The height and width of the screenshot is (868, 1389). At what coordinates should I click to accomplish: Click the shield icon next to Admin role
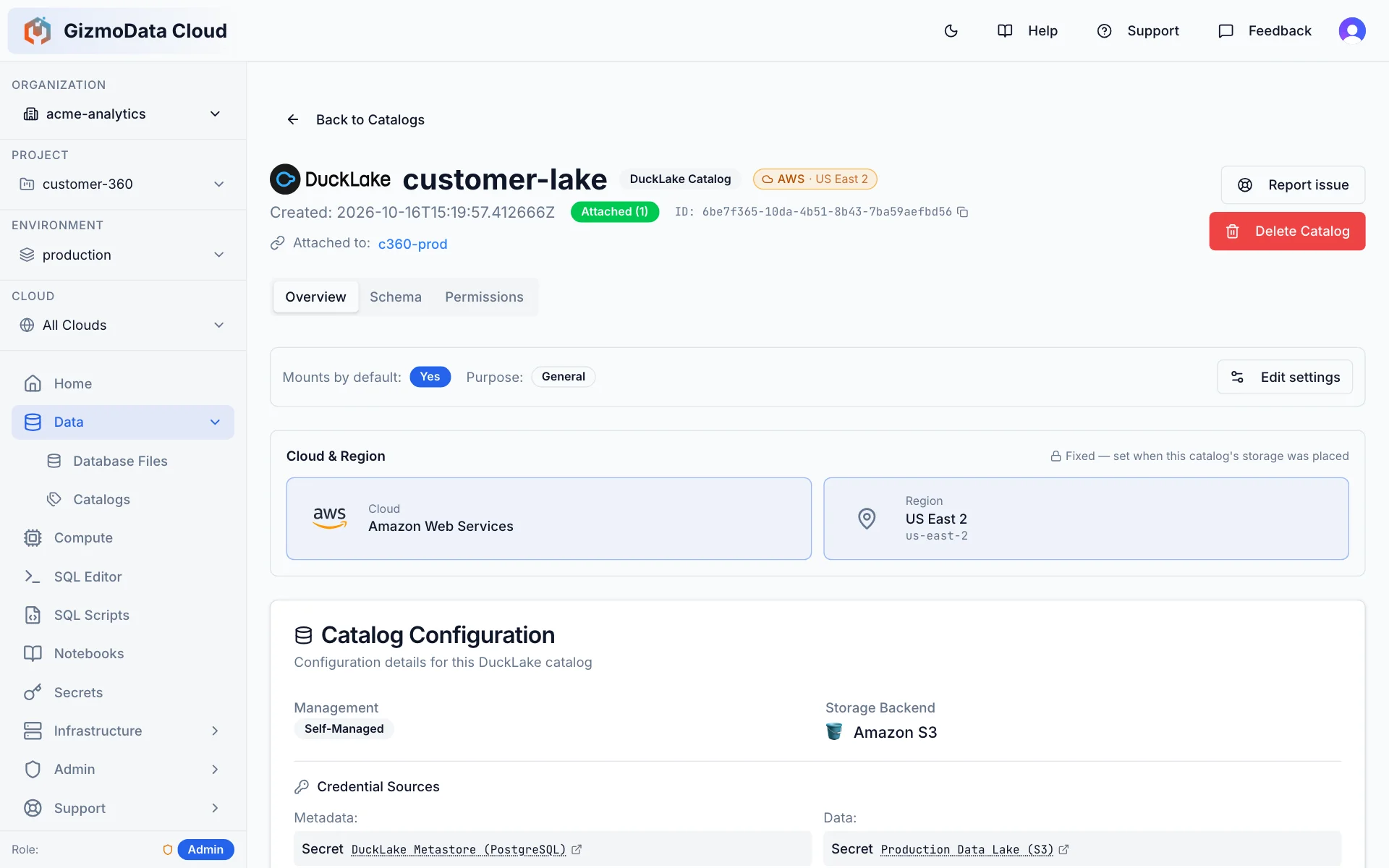tap(168, 849)
